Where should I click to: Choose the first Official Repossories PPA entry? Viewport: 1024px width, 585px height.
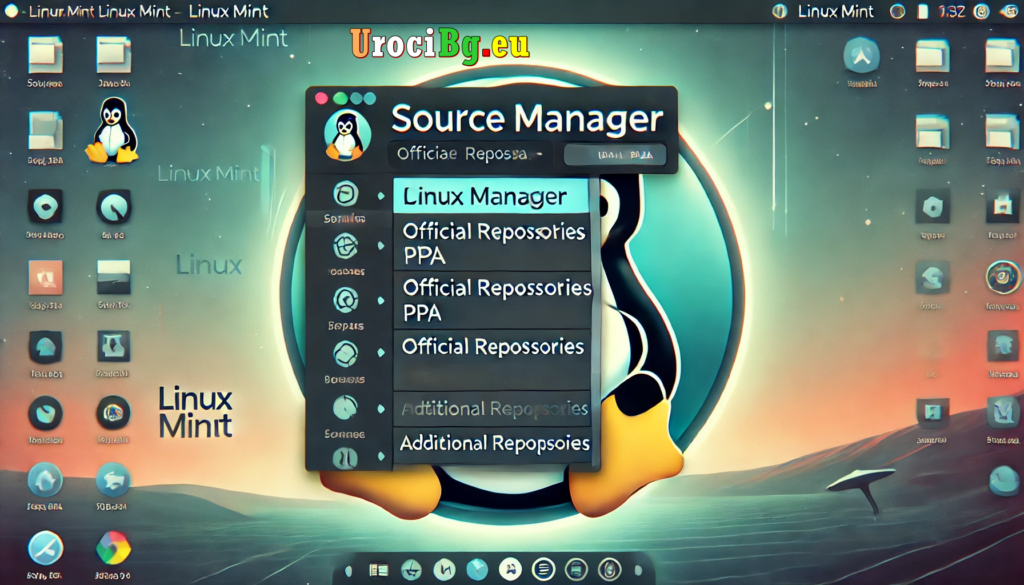point(492,243)
